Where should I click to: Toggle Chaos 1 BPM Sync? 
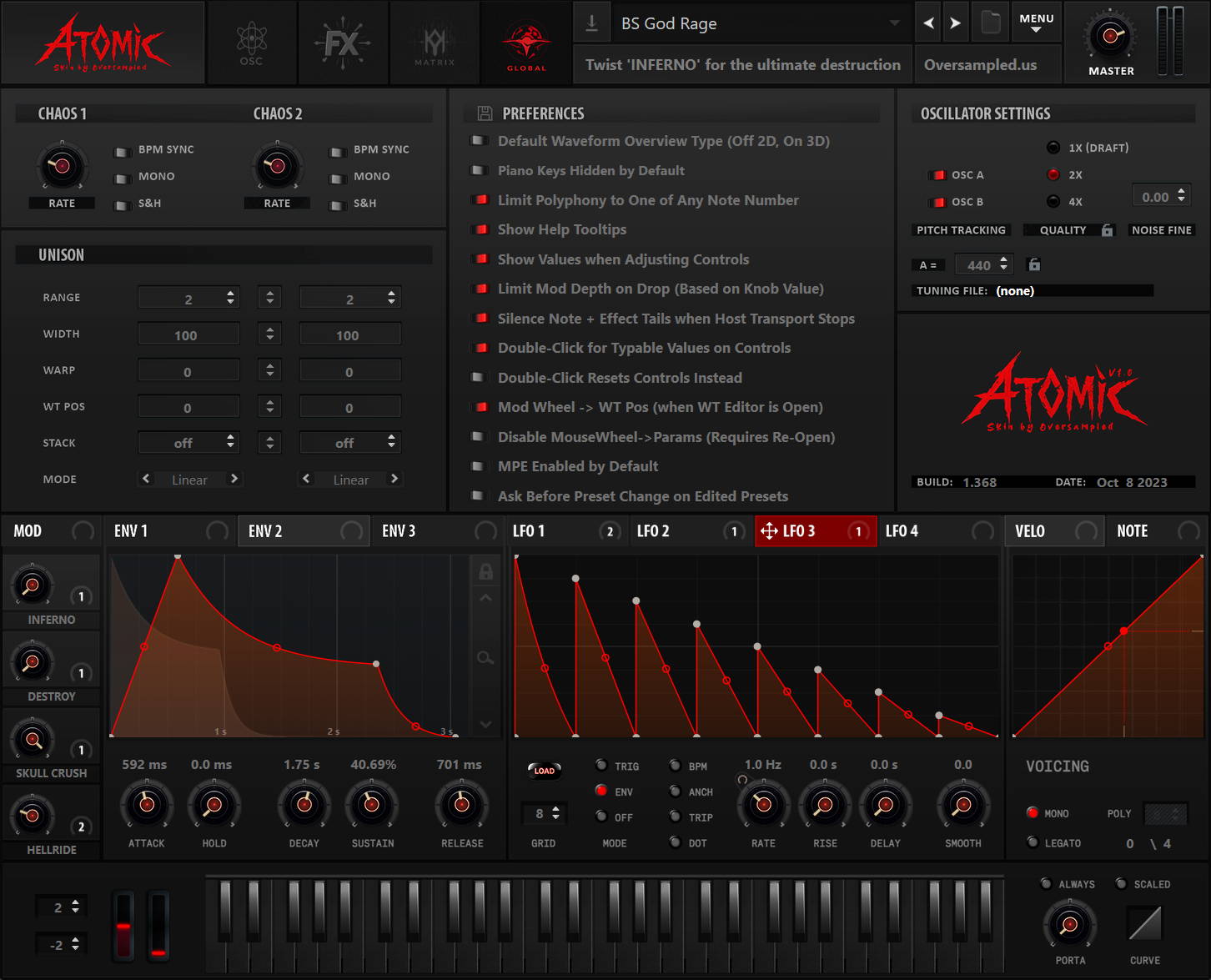pyautogui.click(x=122, y=151)
